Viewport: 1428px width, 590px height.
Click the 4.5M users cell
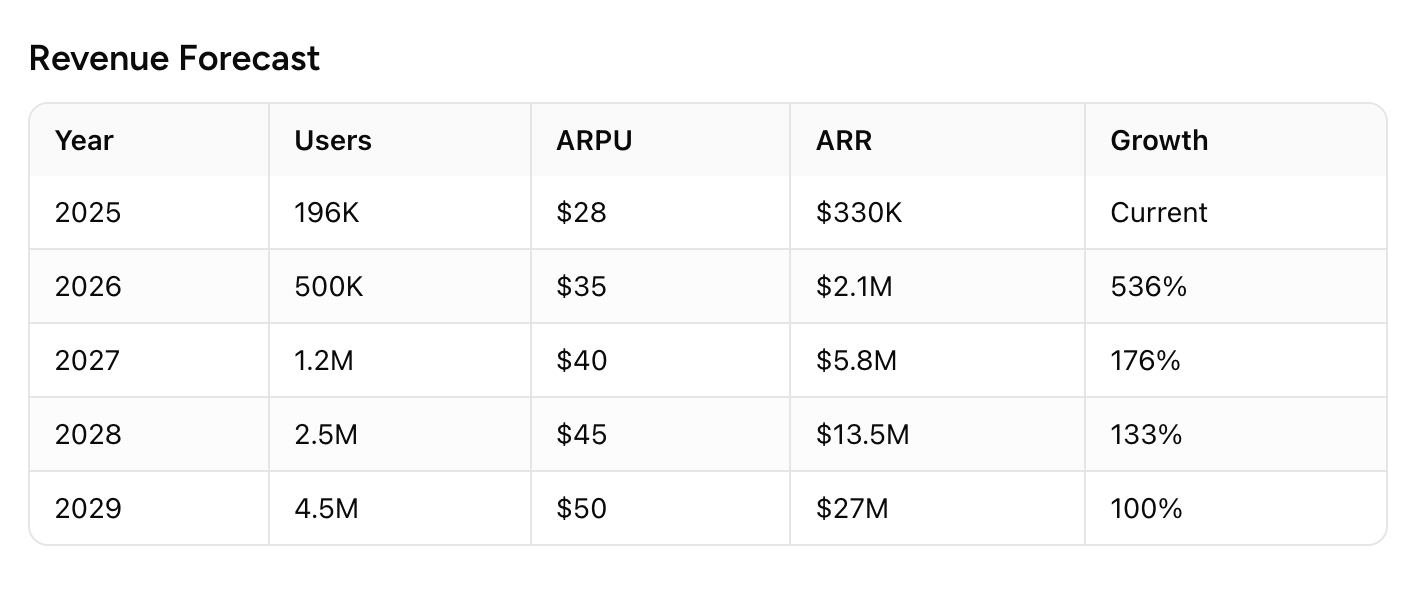coord(326,509)
